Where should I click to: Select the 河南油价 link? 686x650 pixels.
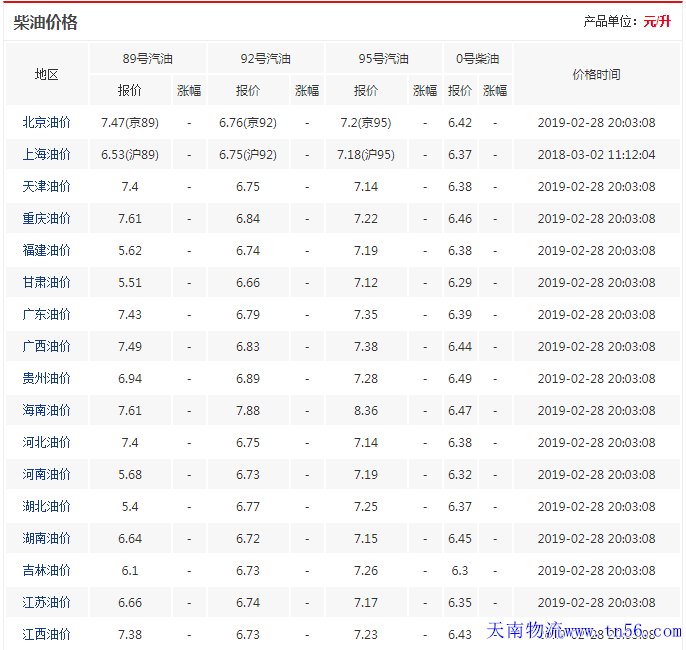(x=46, y=474)
